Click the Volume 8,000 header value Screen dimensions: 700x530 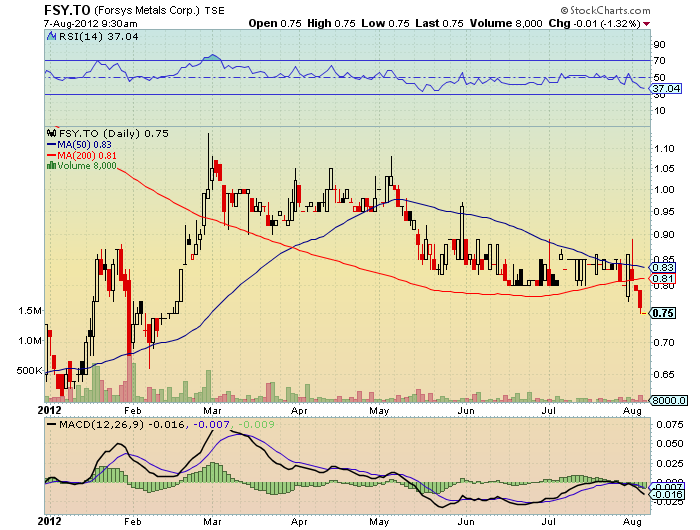pyautogui.click(x=506, y=23)
